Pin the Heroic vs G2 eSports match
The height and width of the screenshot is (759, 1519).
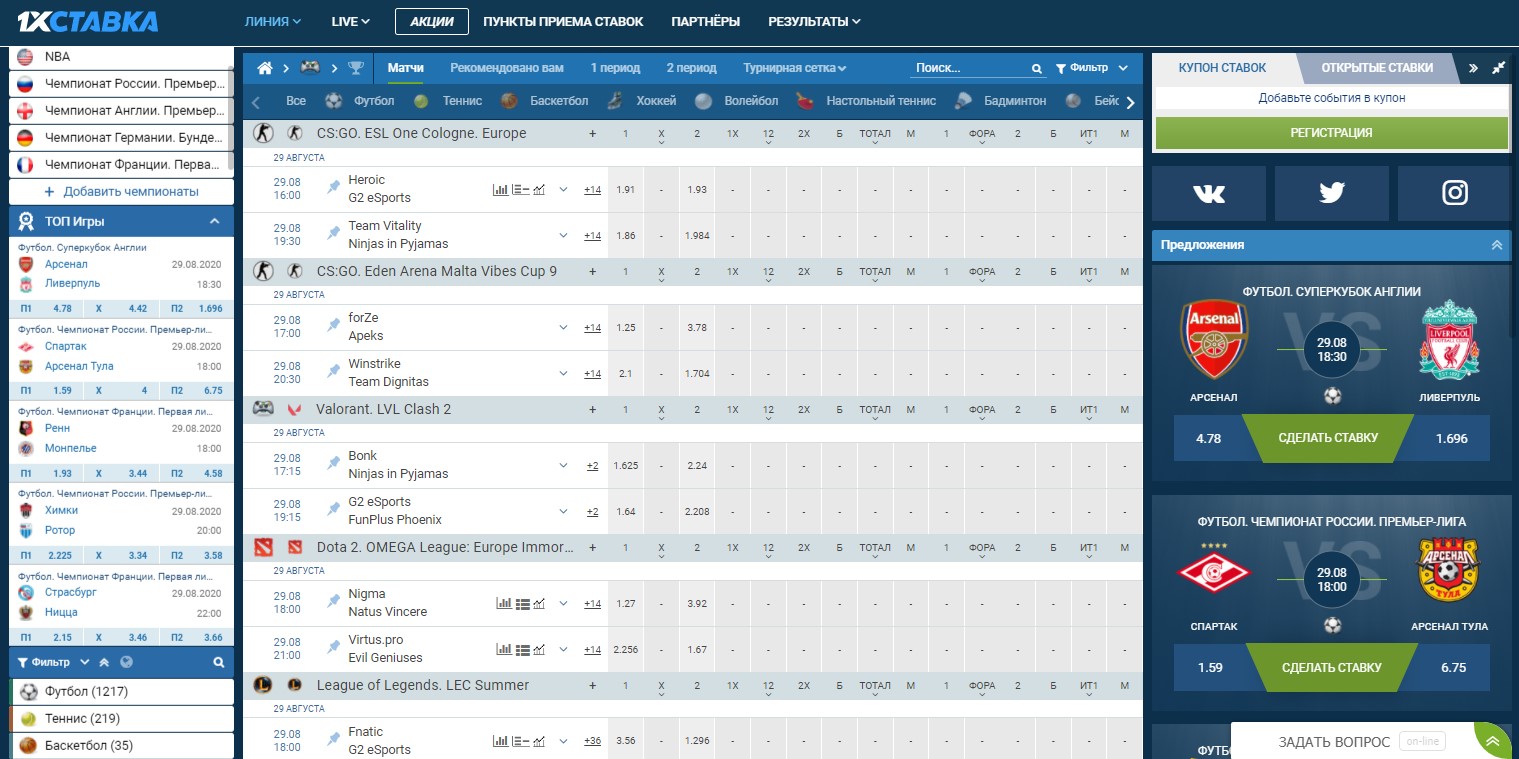[333, 189]
